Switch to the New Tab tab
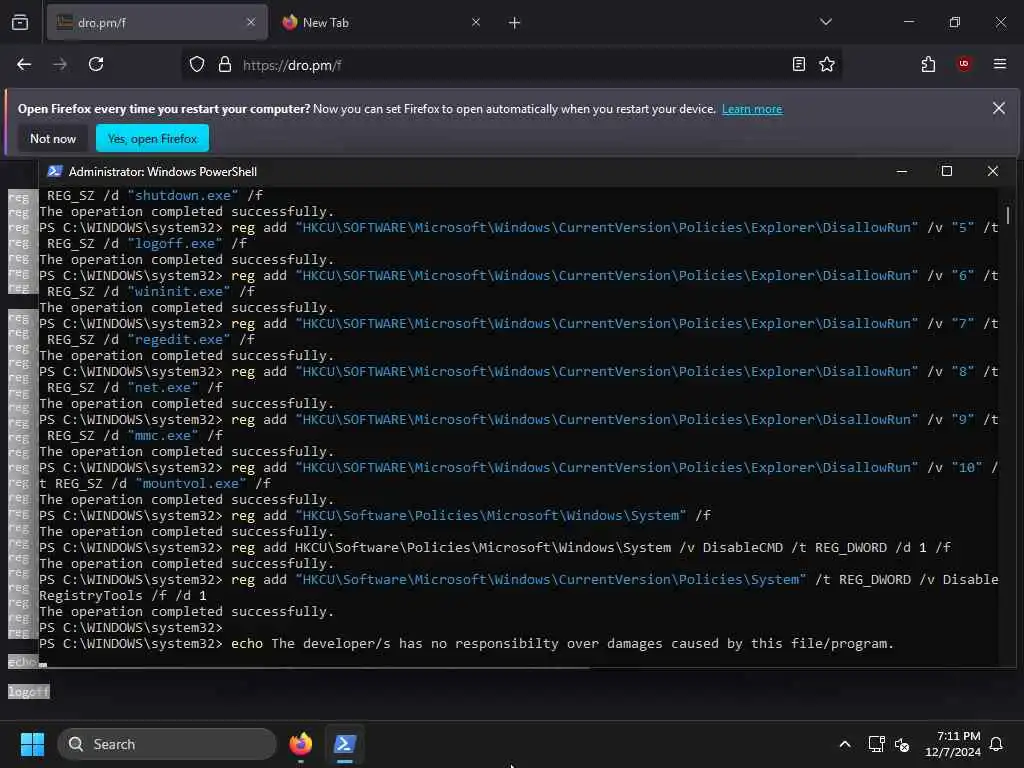This screenshot has width=1024, height=768. tap(380, 22)
